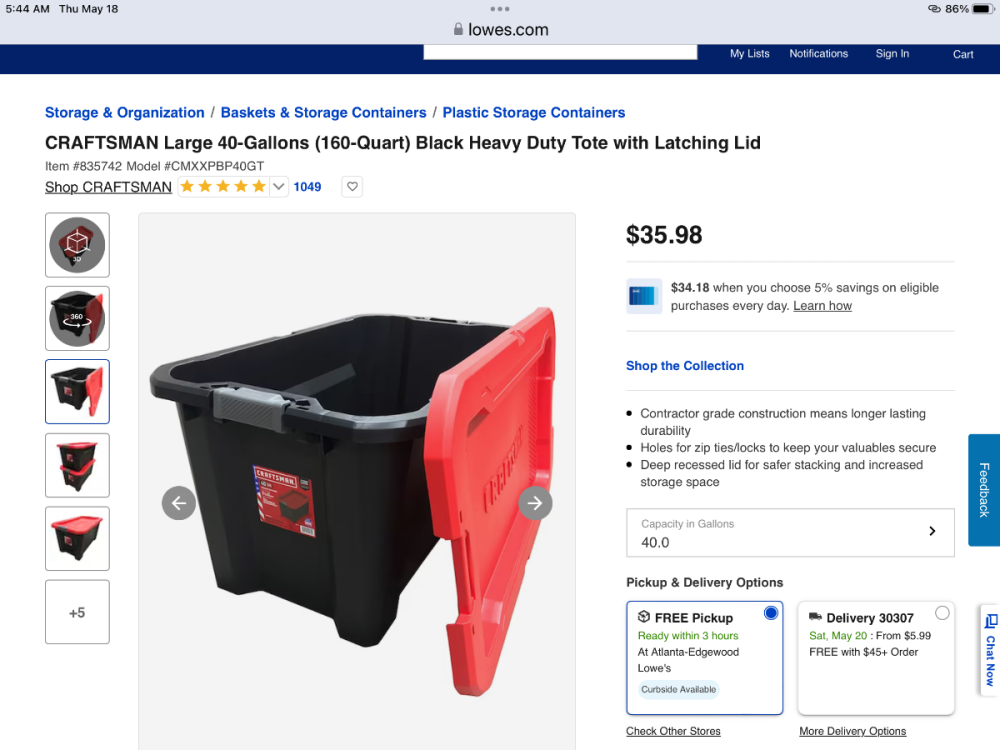Open My Lists in top navigation
Screen dimensions: 1000x750
(749, 54)
